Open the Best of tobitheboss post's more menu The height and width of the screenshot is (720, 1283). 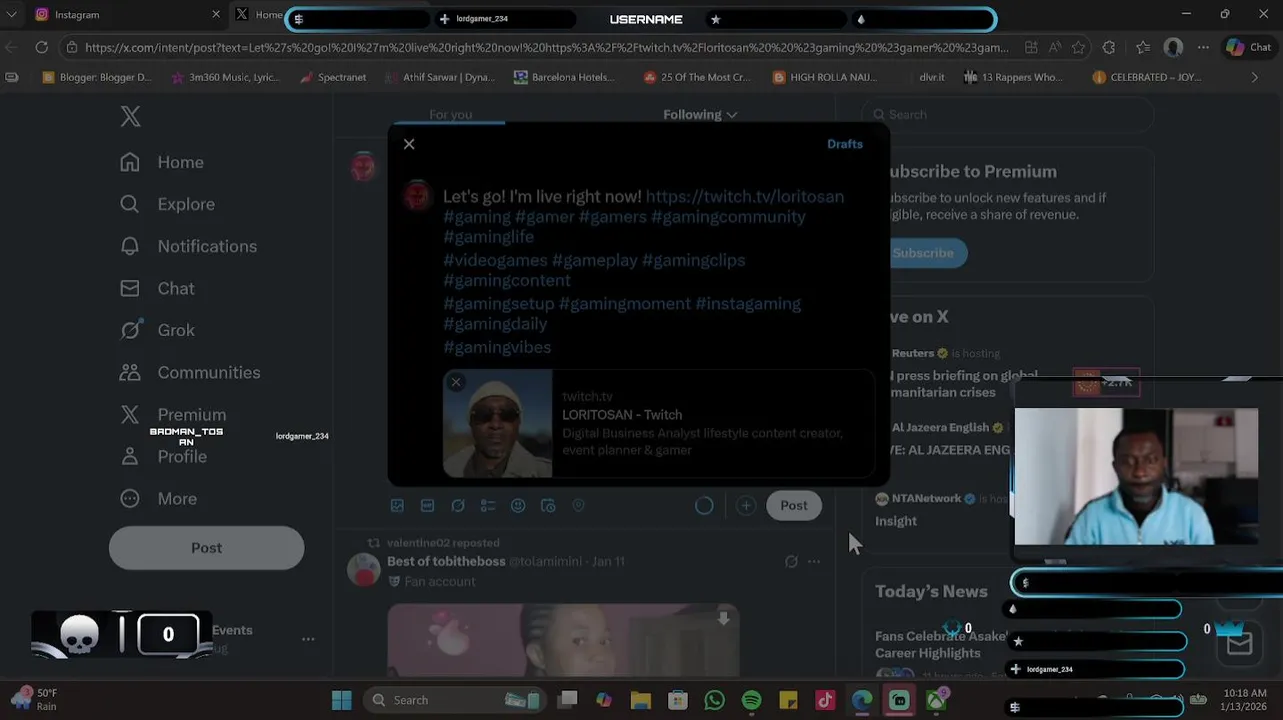(x=814, y=562)
